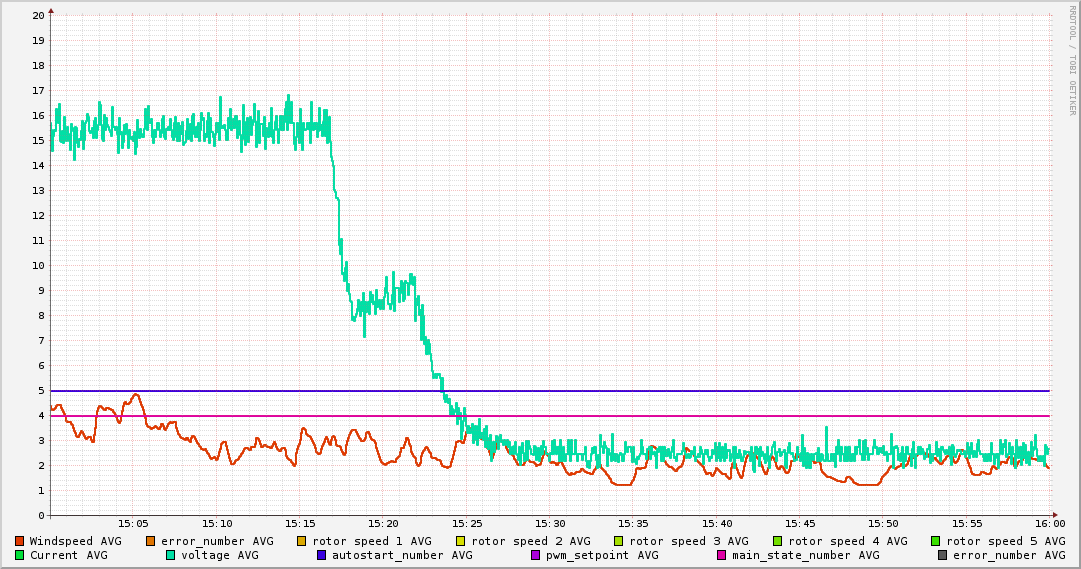The width and height of the screenshot is (1081, 569).
Task: Click the voltage AVG legend text
Action: point(214,555)
